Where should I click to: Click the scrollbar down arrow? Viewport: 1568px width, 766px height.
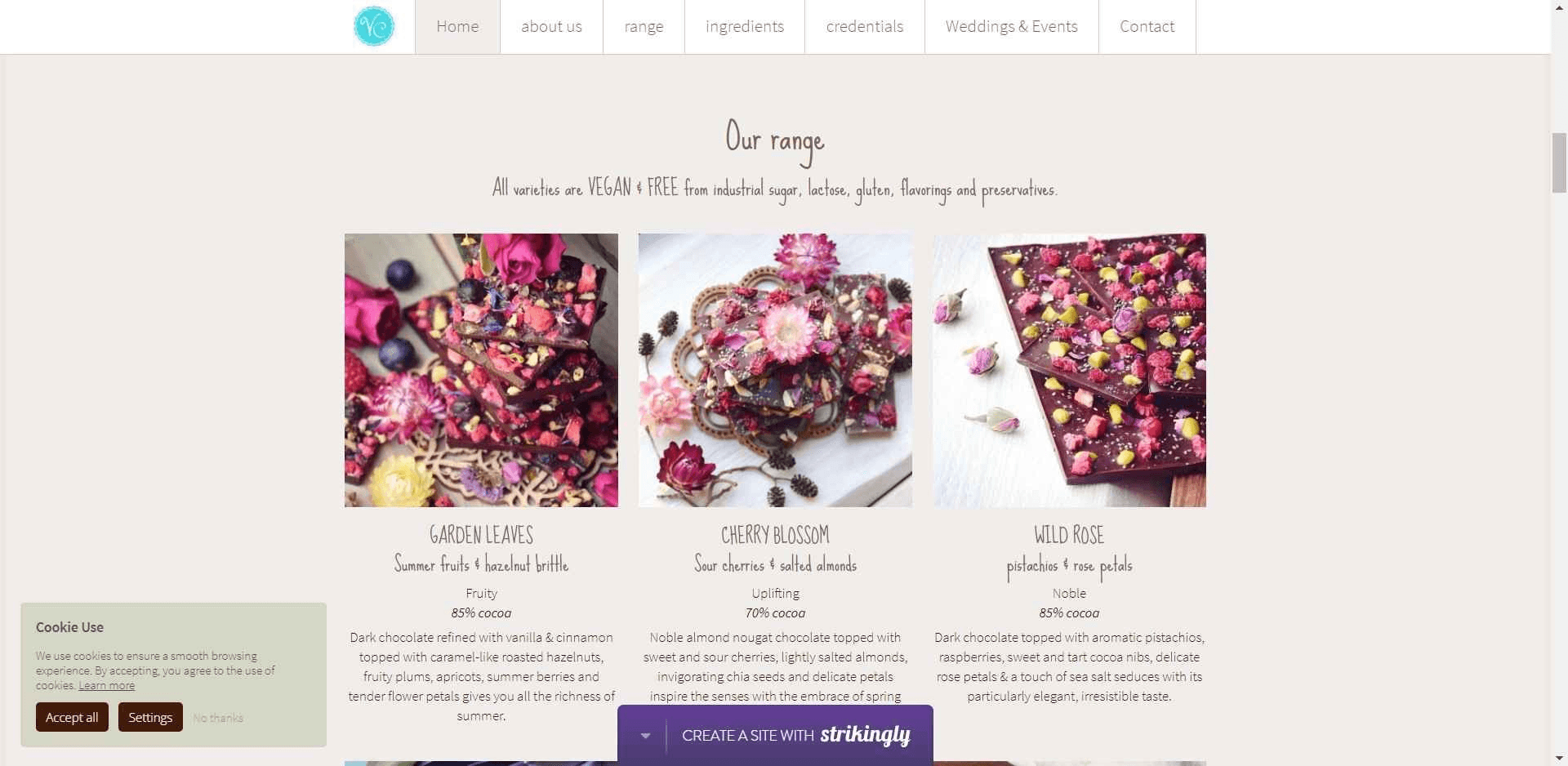tap(1559, 758)
